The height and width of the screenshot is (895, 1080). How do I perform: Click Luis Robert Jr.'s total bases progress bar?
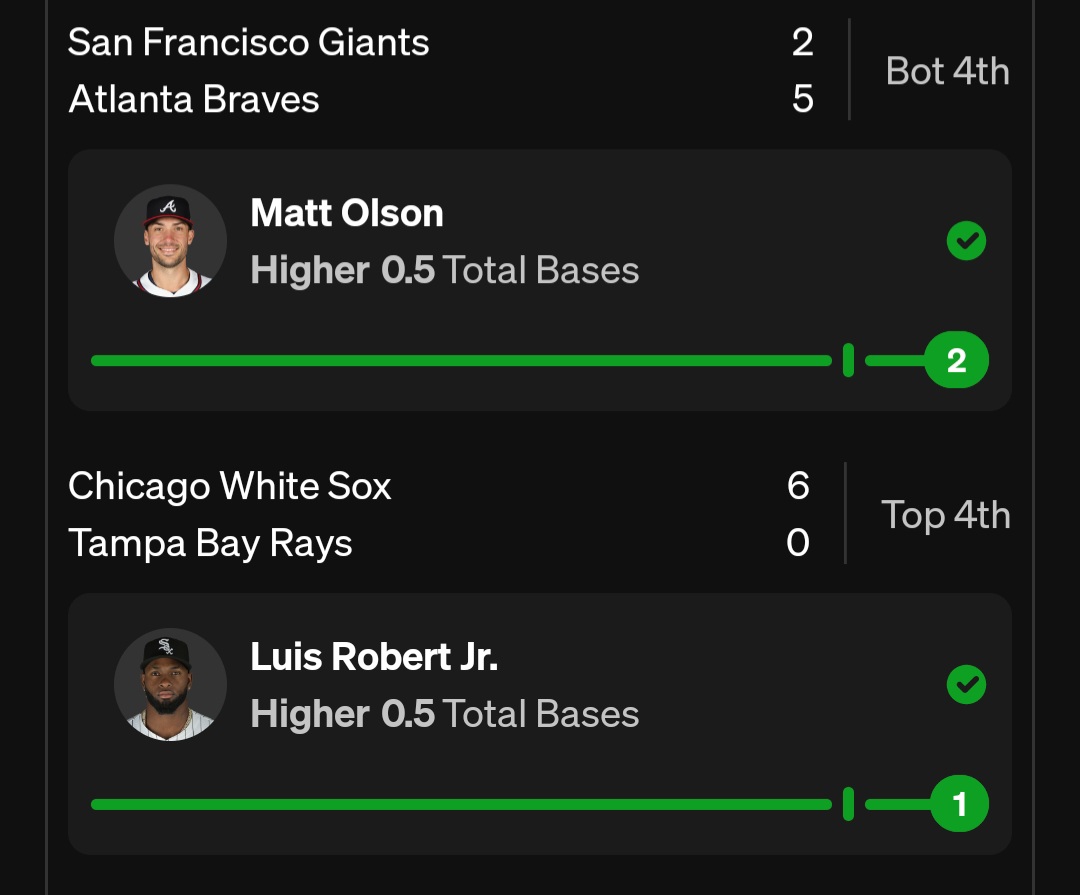pos(460,804)
